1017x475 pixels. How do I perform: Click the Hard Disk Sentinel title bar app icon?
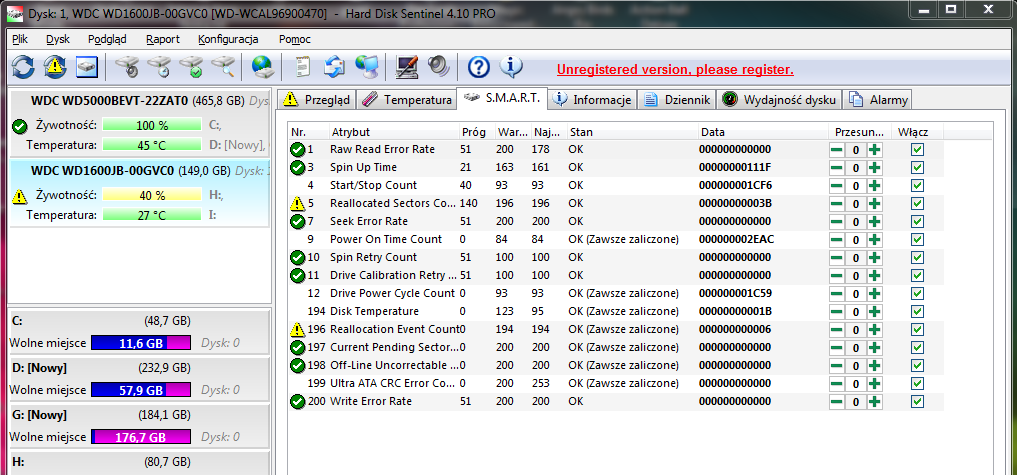[14, 12]
